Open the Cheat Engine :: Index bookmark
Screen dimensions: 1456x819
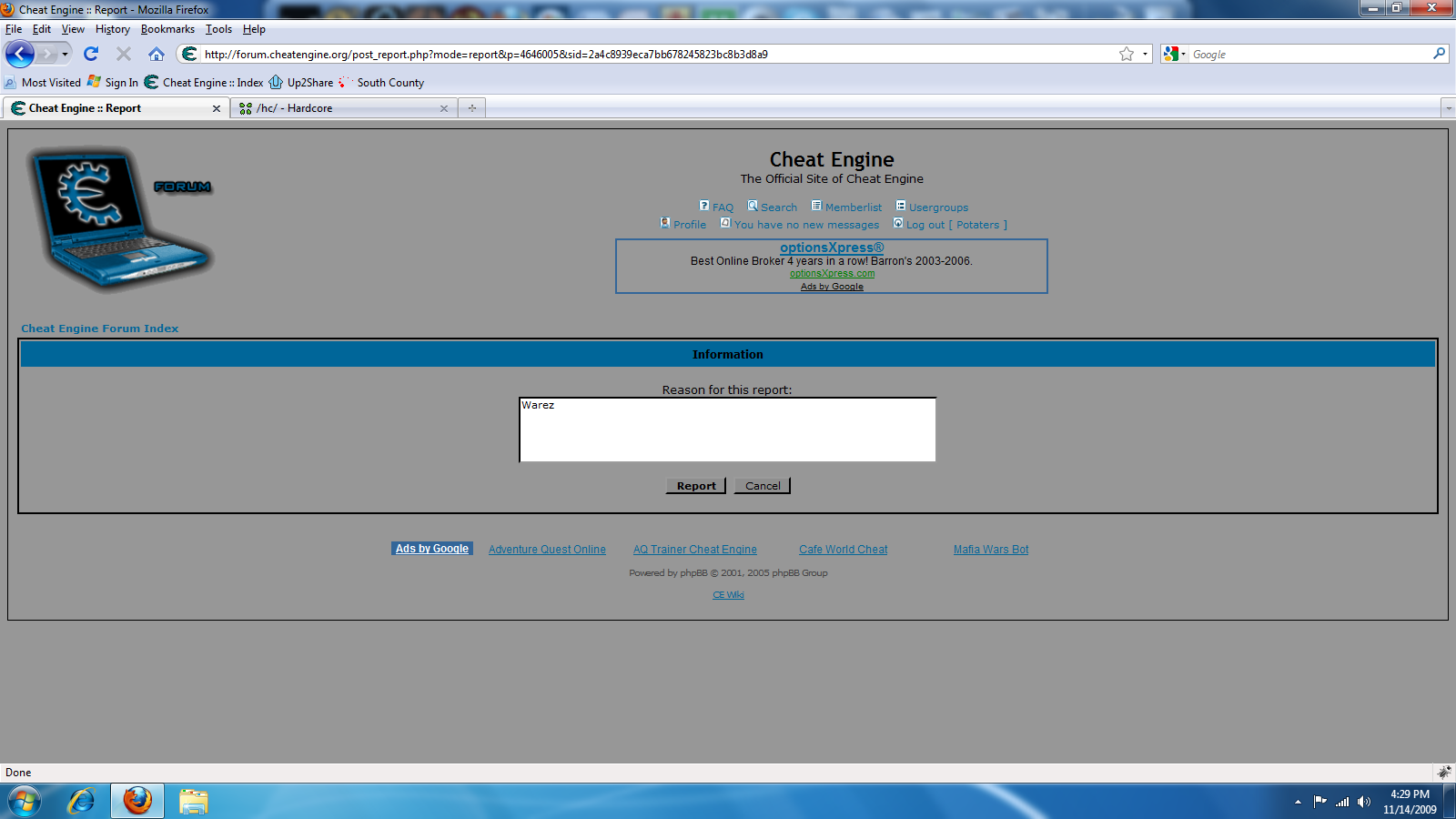click(204, 82)
